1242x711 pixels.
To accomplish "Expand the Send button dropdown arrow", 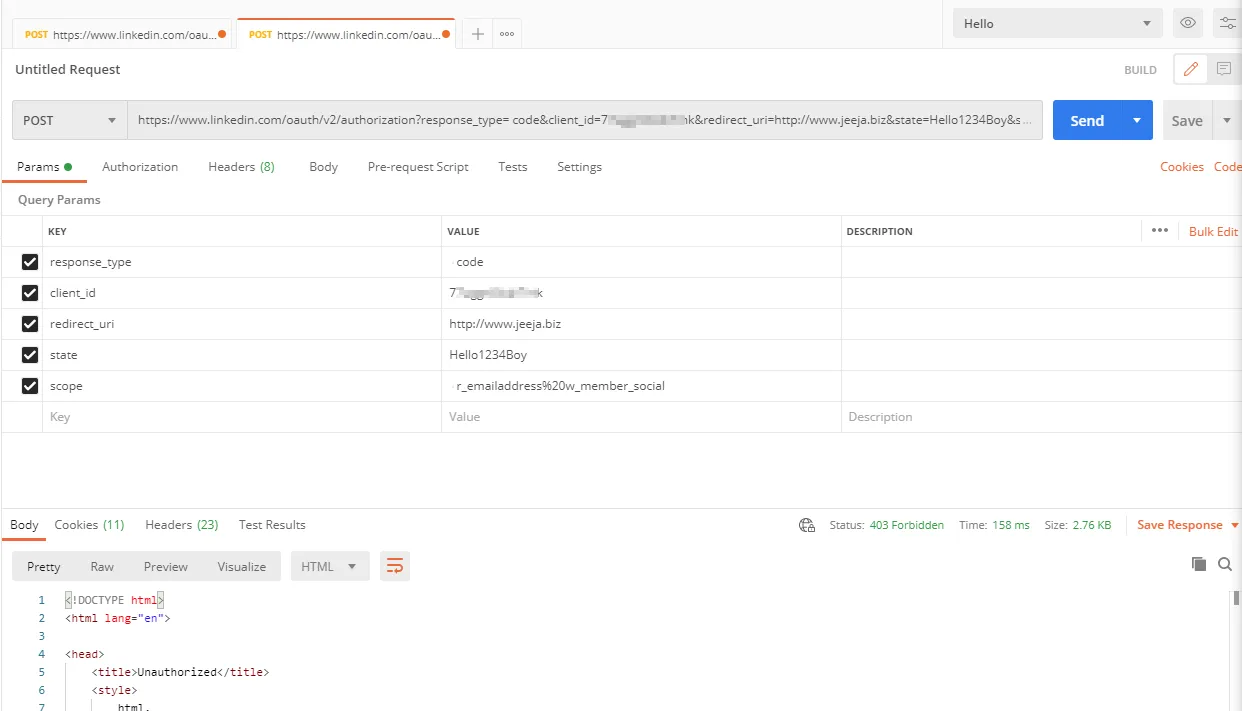I will pos(1137,120).
